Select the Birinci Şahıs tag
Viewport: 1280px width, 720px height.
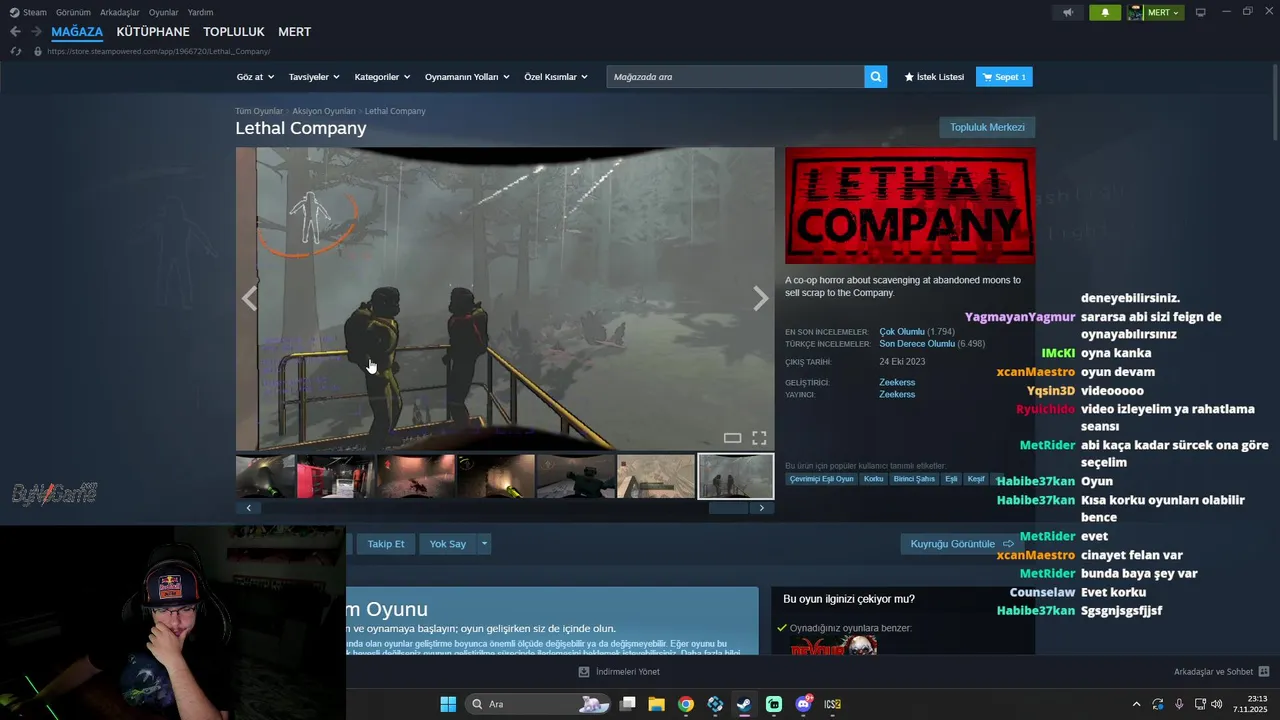point(914,479)
